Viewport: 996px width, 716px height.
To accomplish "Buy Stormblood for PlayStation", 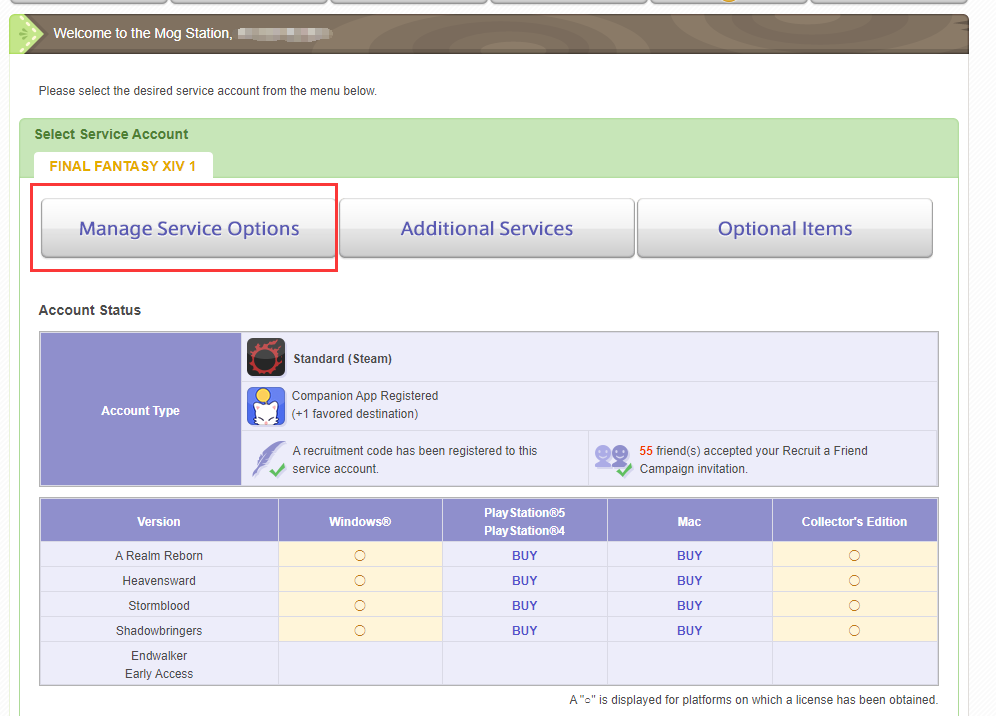I will 525,605.
